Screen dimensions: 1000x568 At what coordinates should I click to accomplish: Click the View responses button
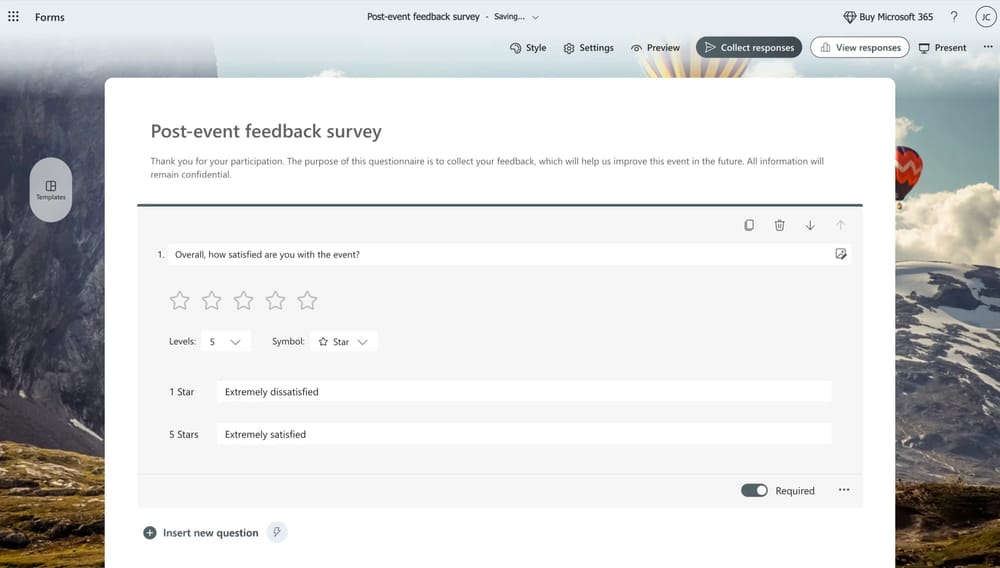[x=859, y=47]
